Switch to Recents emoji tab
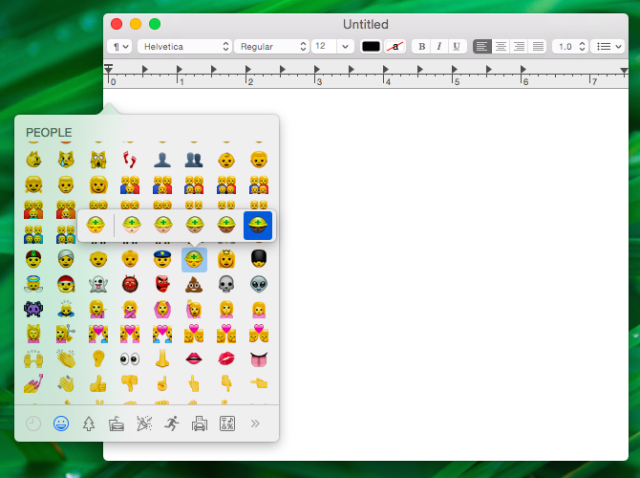Image resolution: width=640 pixels, height=478 pixels. coord(33,424)
